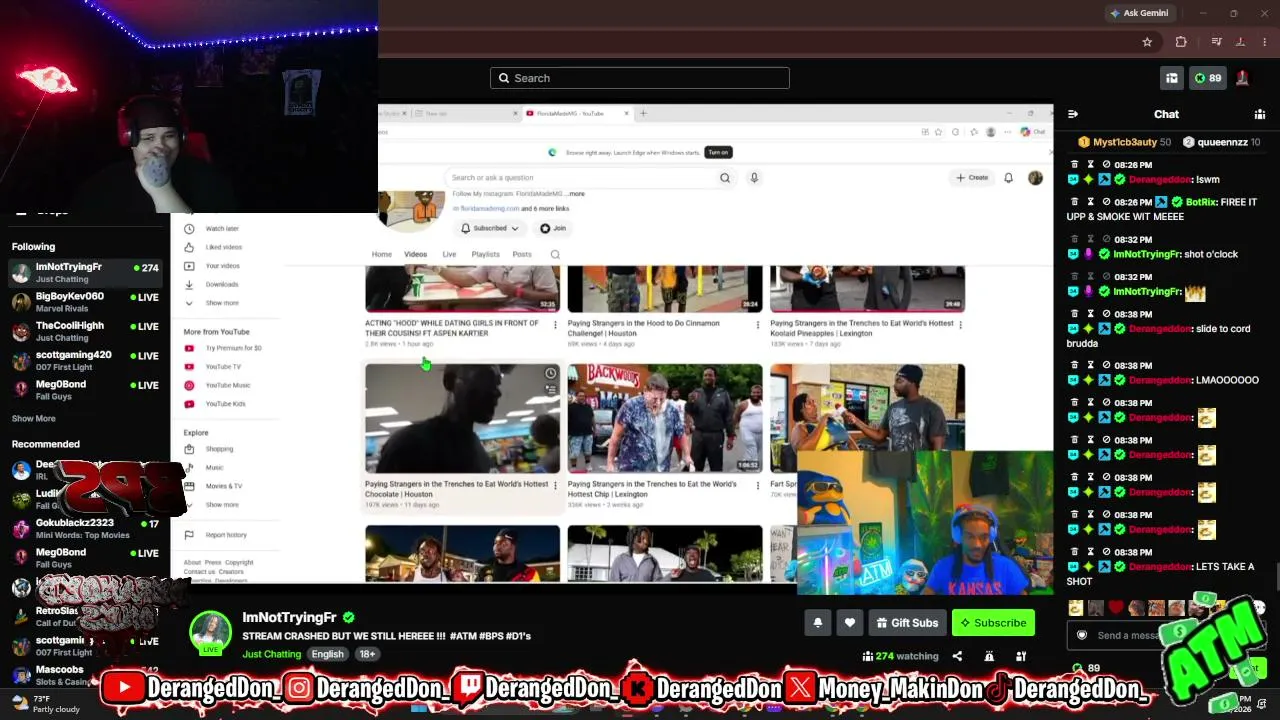Open Gokublackz2323 in Recommended list

click(85, 528)
